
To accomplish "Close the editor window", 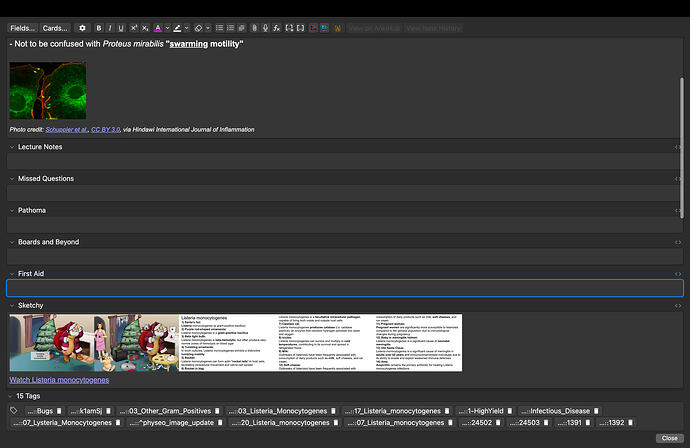I will click(x=669, y=438).
